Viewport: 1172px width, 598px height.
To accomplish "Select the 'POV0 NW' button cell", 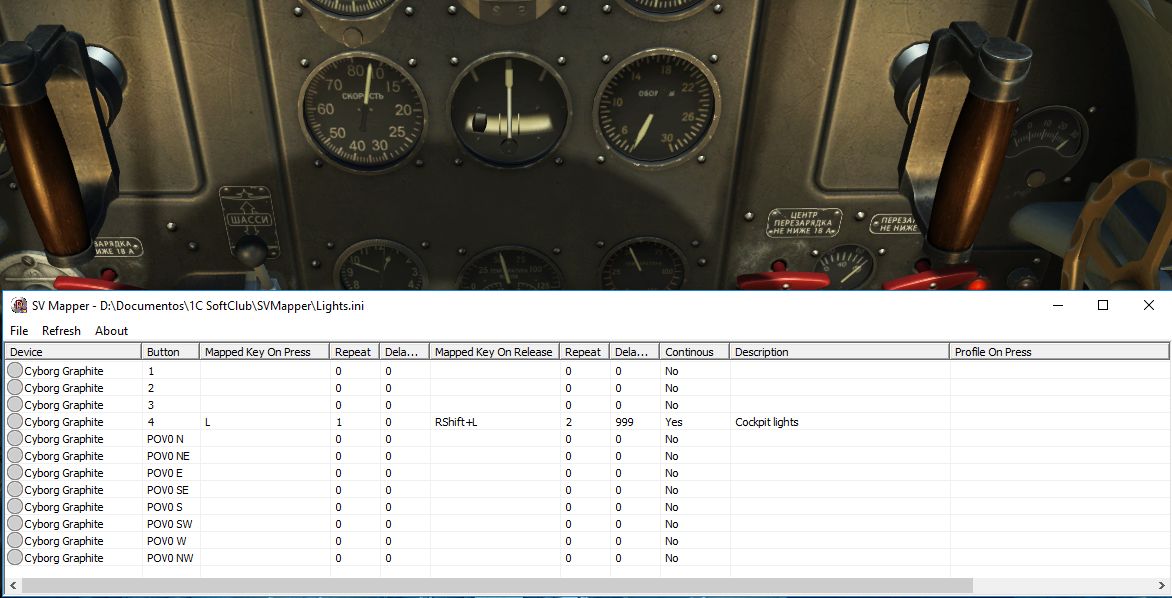I will [171, 558].
